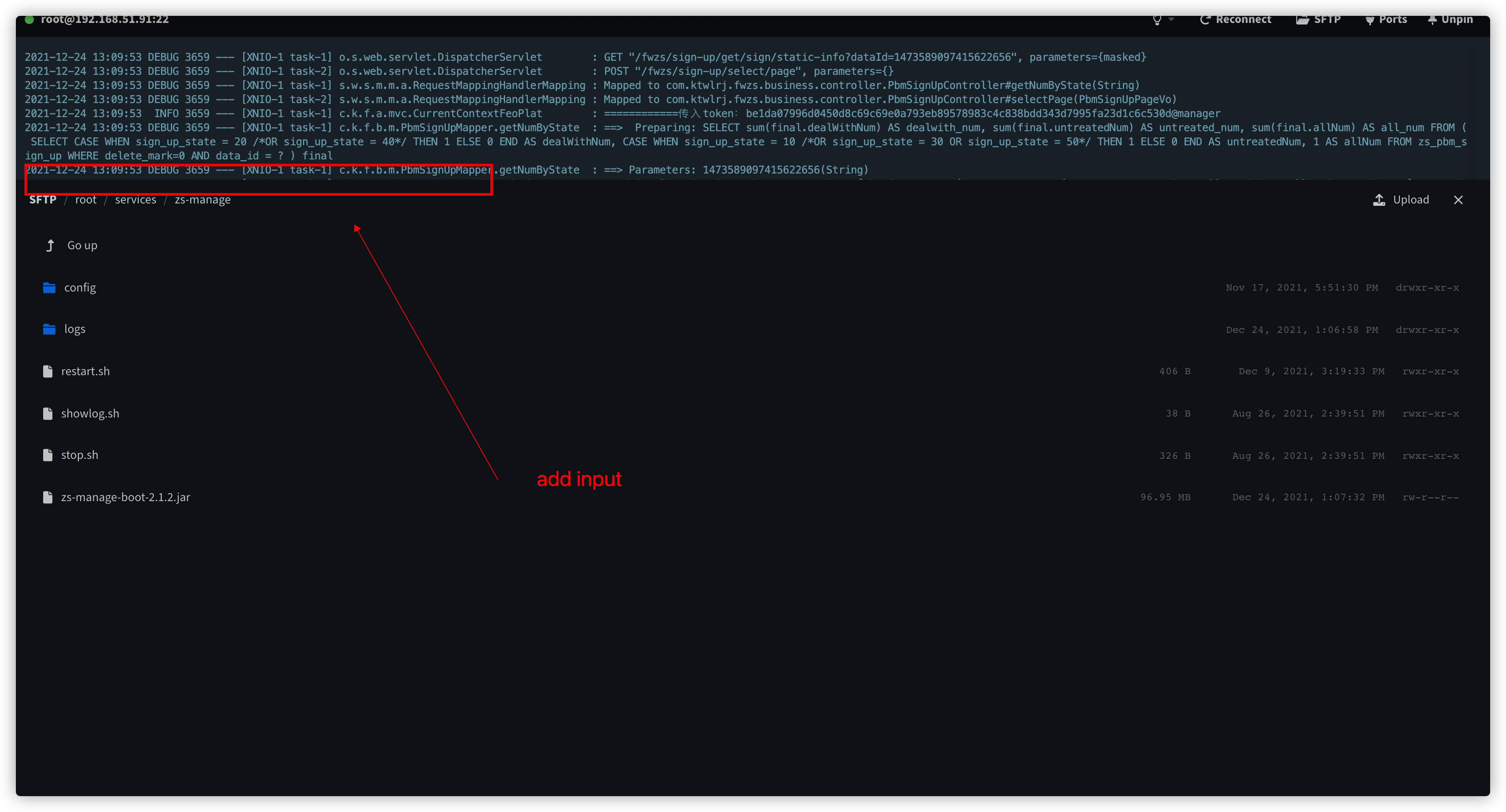This screenshot has height=812, width=1506.
Task: Click the Ports plug icon
Action: tap(1370, 19)
